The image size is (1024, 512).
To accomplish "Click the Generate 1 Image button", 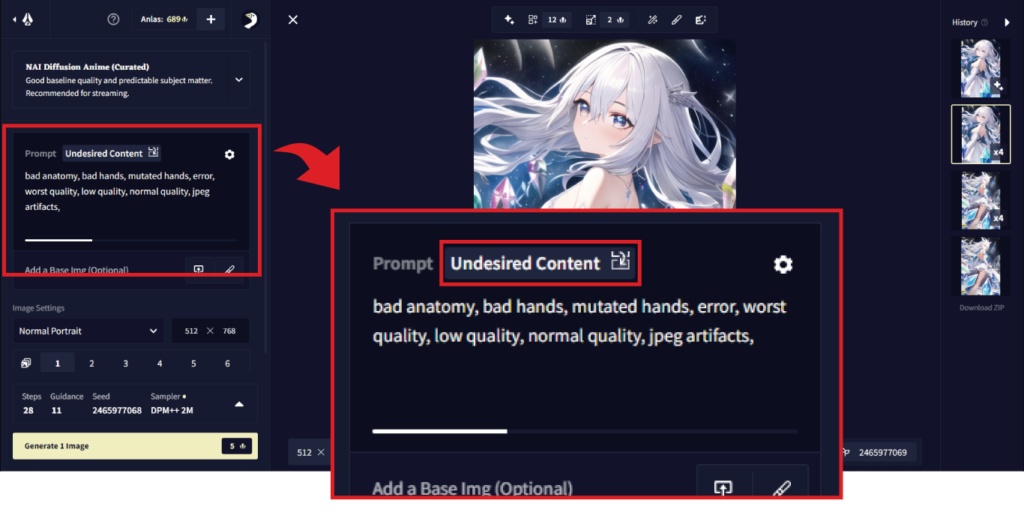I will pos(135,446).
